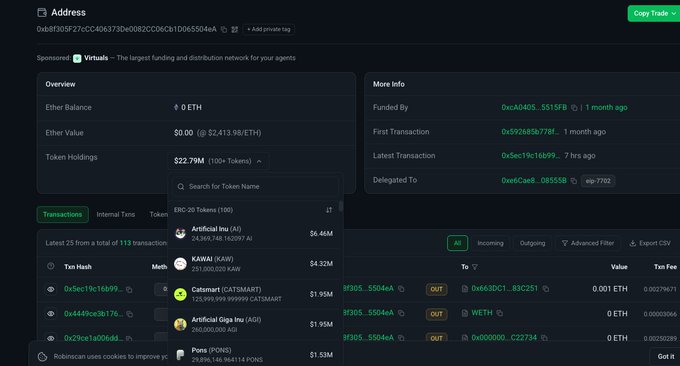
Task: Copy the Delegated To address
Action: click(573, 181)
